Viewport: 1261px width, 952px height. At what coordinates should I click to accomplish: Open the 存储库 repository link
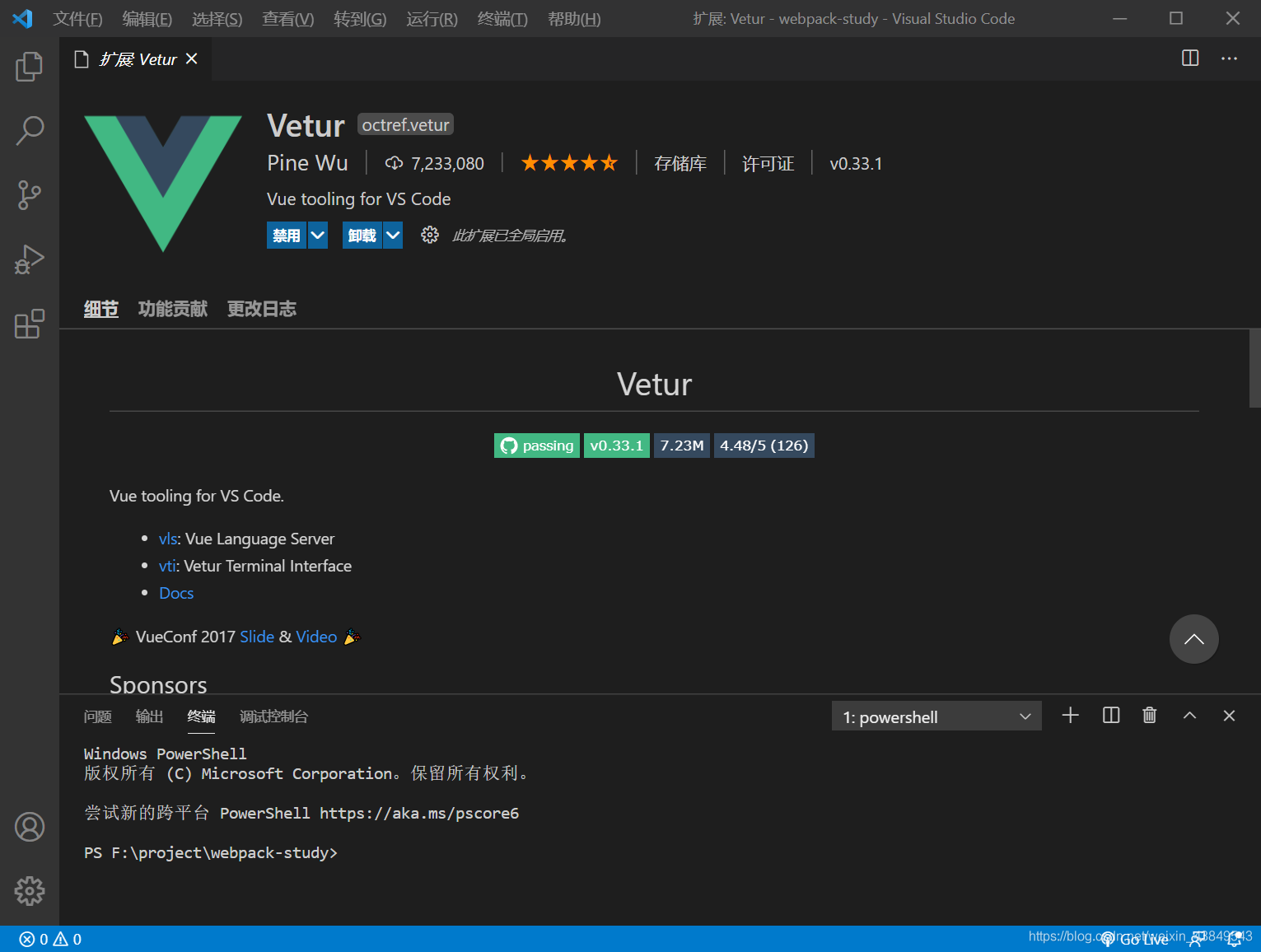pos(680,163)
